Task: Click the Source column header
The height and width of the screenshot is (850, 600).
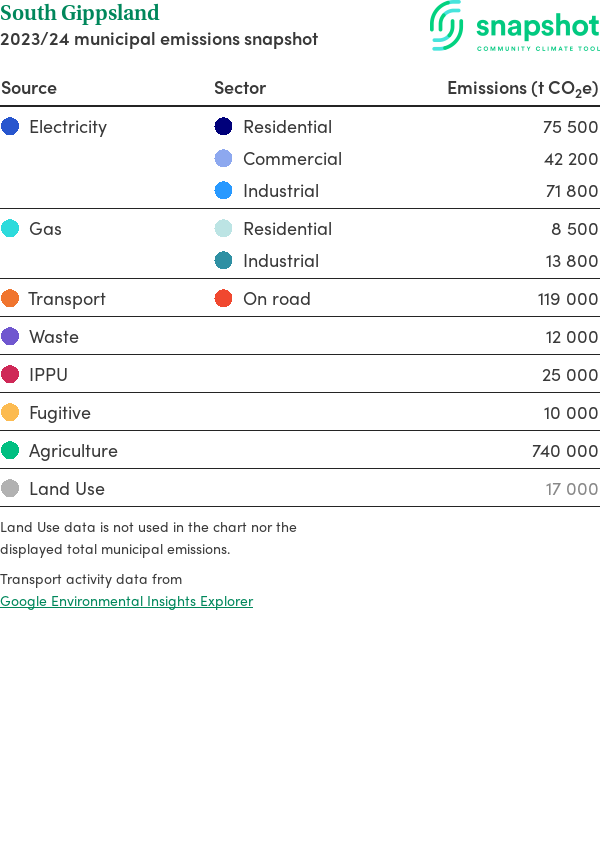Action: 29,88
